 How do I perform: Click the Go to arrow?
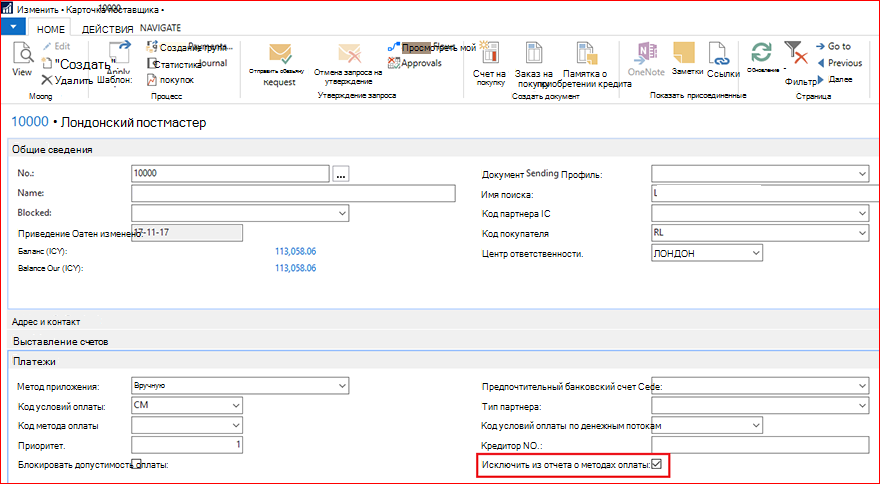[x=821, y=46]
